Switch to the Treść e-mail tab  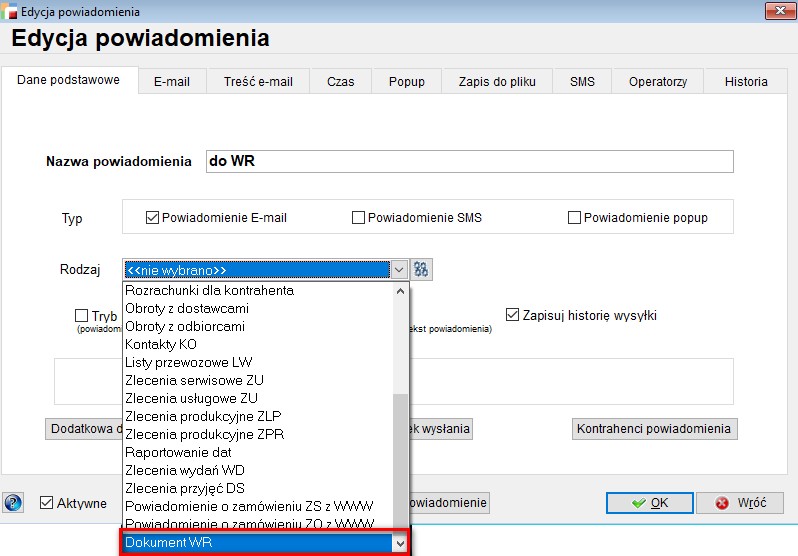click(x=258, y=82)
